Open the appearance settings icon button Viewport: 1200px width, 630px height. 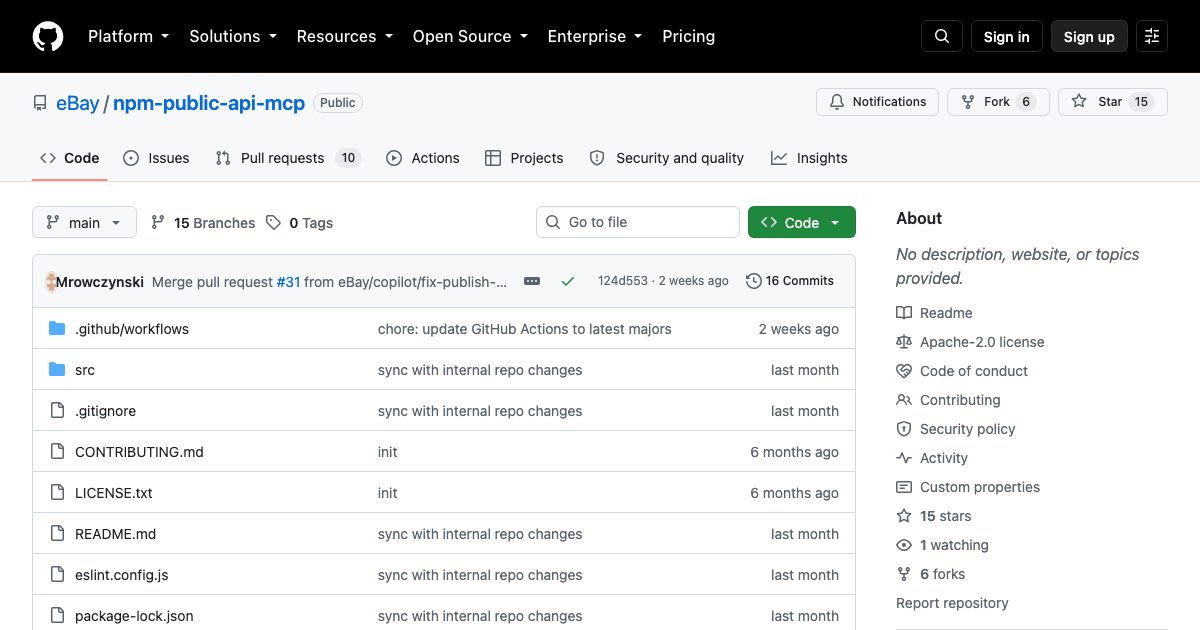pyautogui.click(x=1152, y=36)
